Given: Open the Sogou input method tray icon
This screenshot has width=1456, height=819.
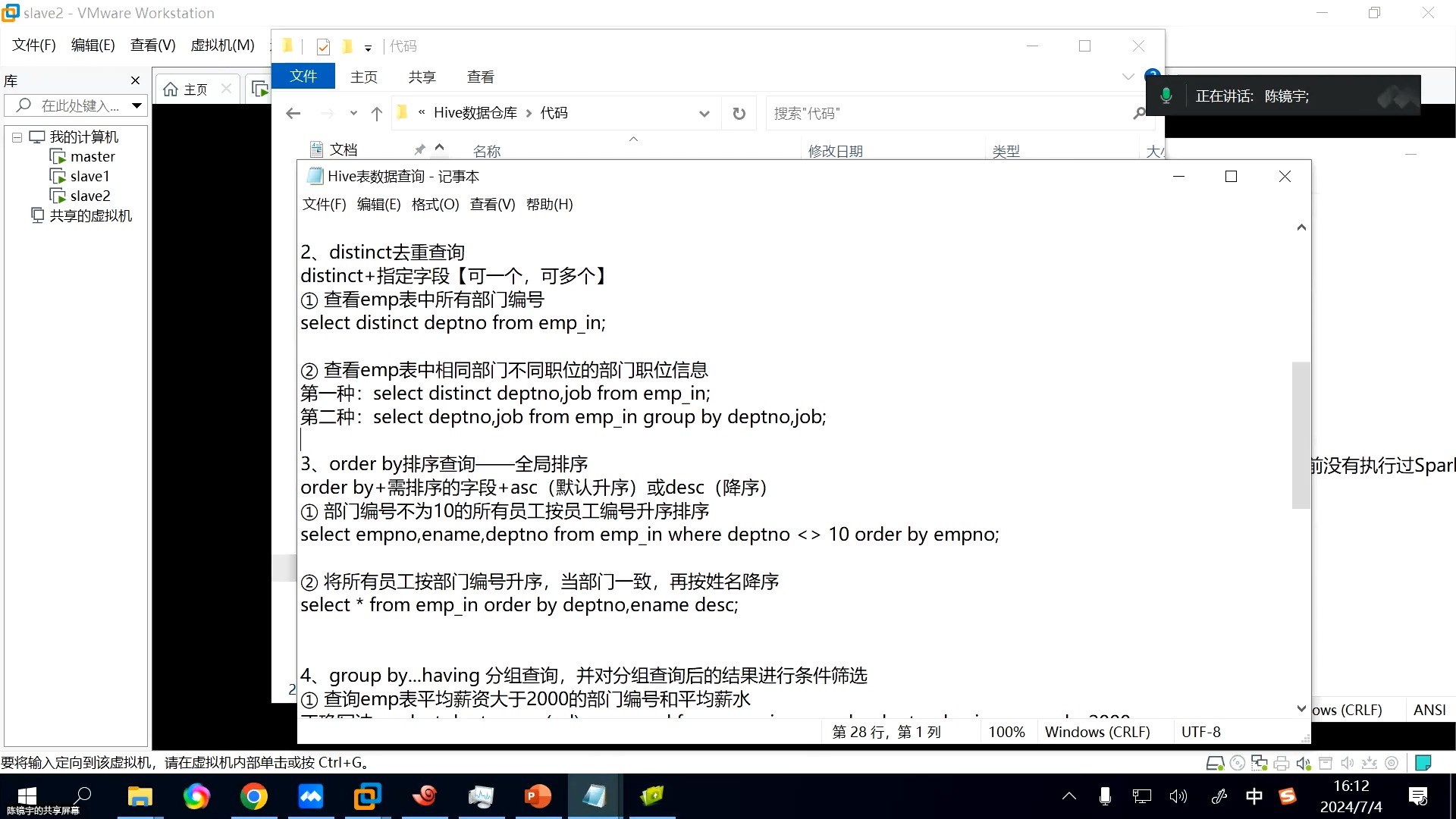Looking at the screenshot, I should (x=1288, y=796).
